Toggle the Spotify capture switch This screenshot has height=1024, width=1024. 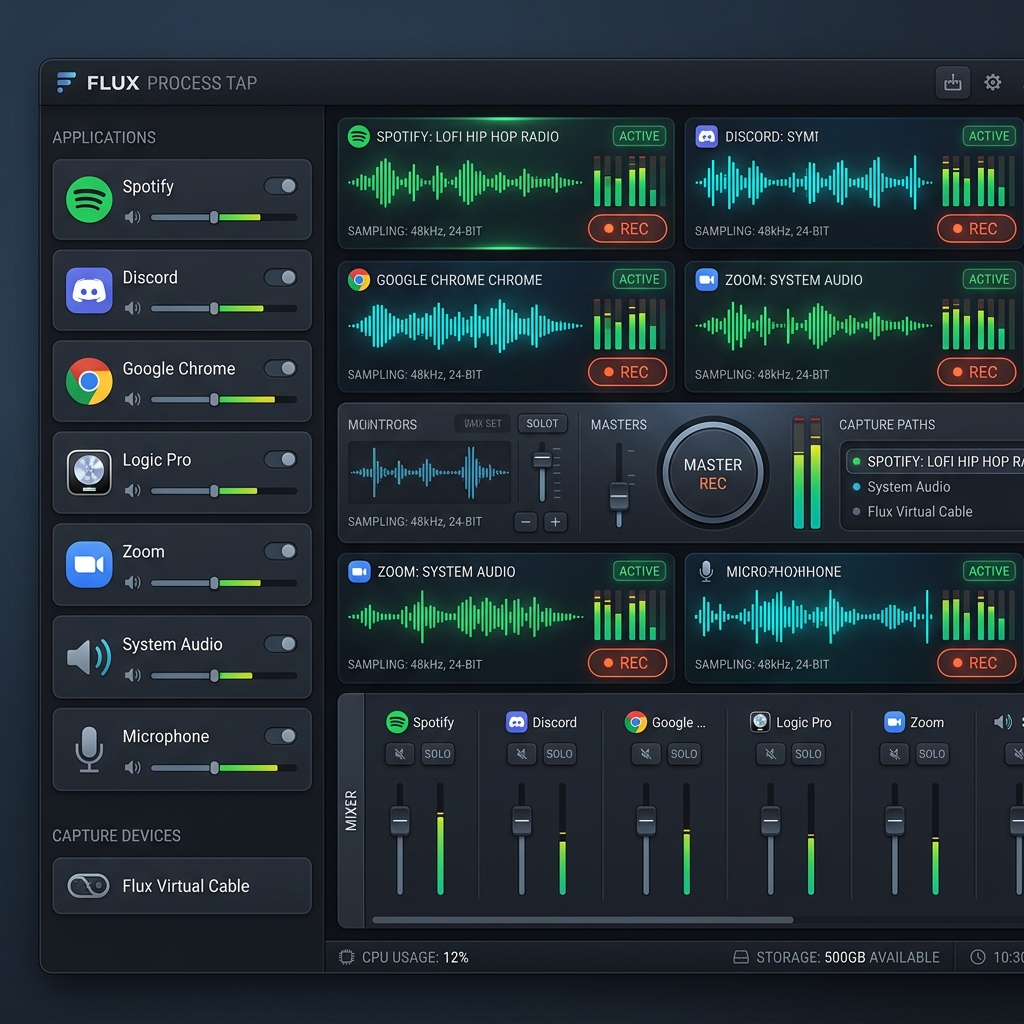[x=281, y=186]
